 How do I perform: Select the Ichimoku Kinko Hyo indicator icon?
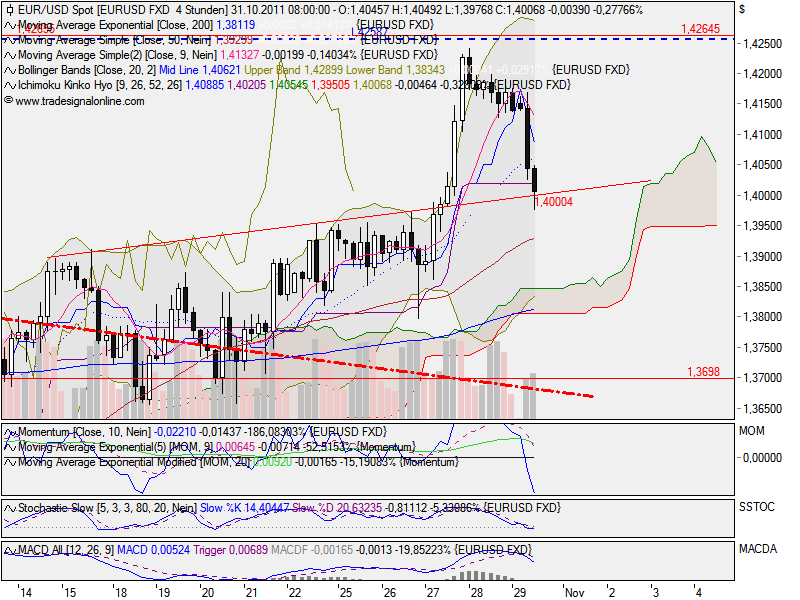pyautogui.click(x=9, y=85)
